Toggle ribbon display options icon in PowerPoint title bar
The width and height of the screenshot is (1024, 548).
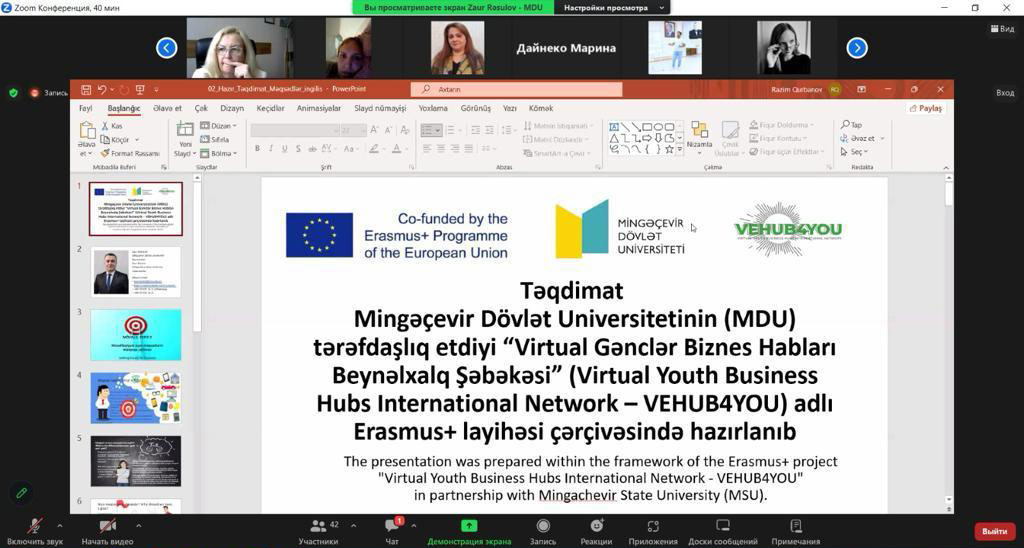pyautogui.click(x=861, y=89)
